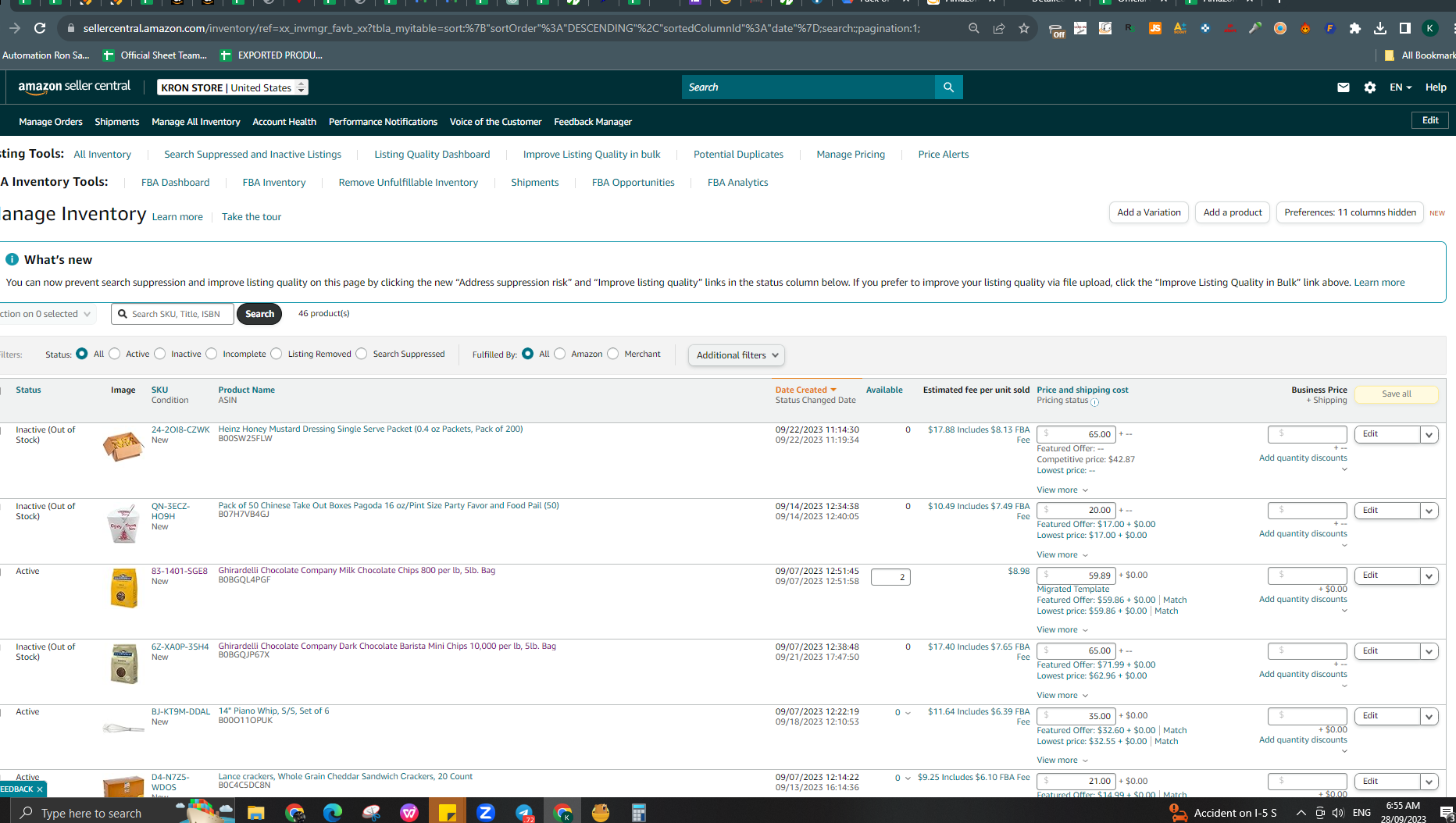Select Fulfilled By All radio button

(x=528, y=354)
